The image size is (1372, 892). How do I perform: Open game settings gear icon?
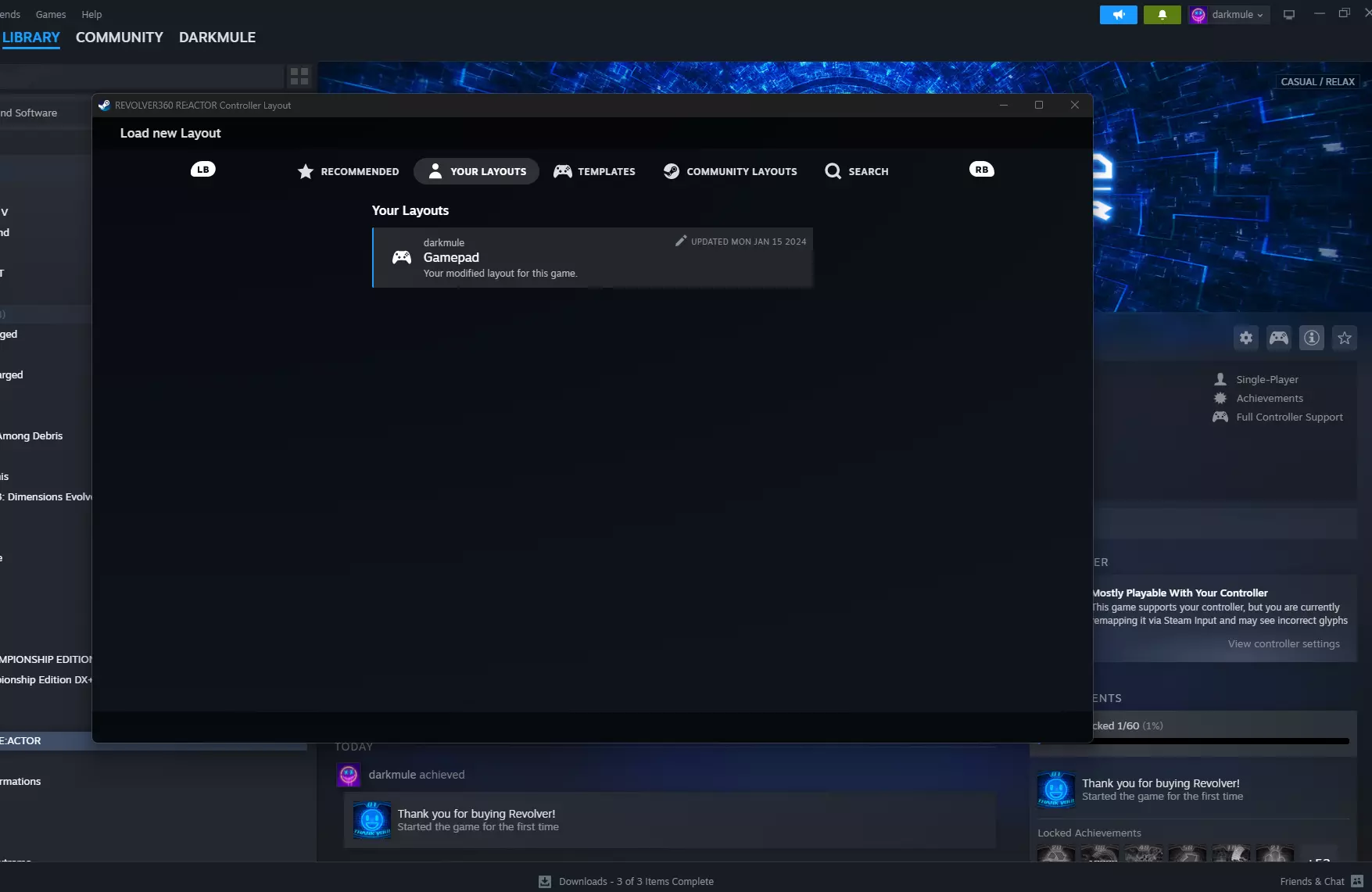tap(1246, 338)
